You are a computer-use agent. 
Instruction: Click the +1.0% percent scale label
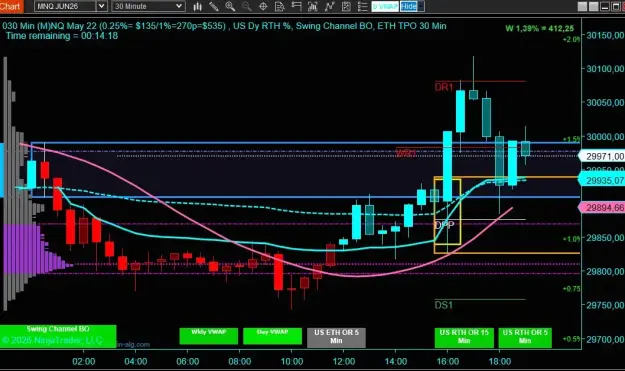click(x=571, y=239)
